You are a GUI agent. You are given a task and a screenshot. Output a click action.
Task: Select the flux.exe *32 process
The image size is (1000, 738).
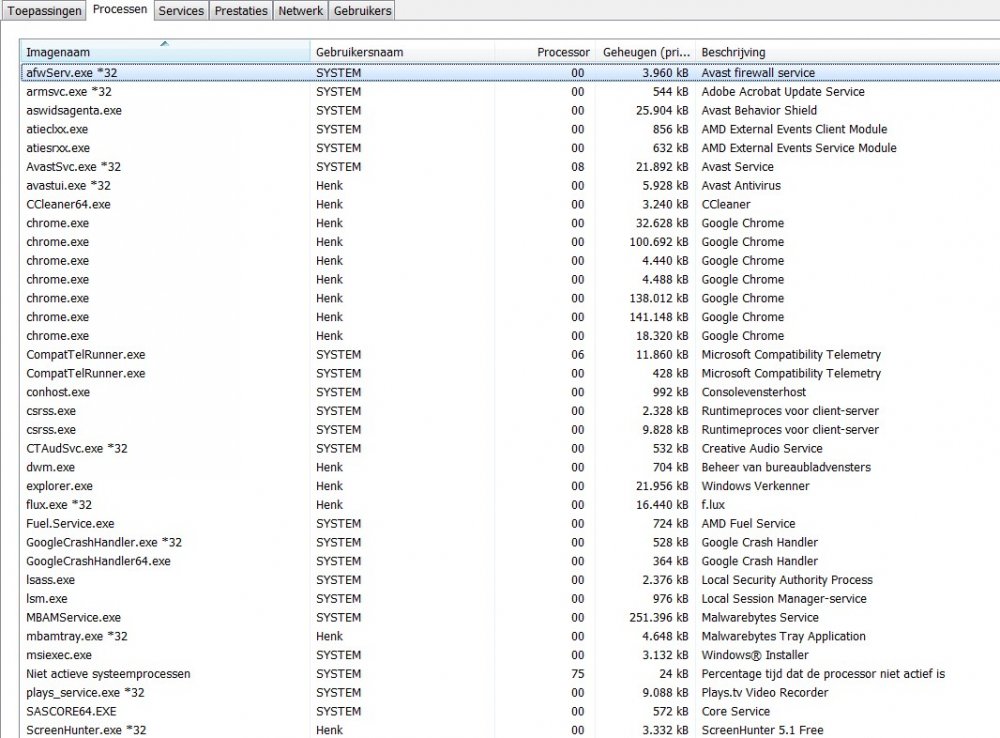click(x=59, y=505)
